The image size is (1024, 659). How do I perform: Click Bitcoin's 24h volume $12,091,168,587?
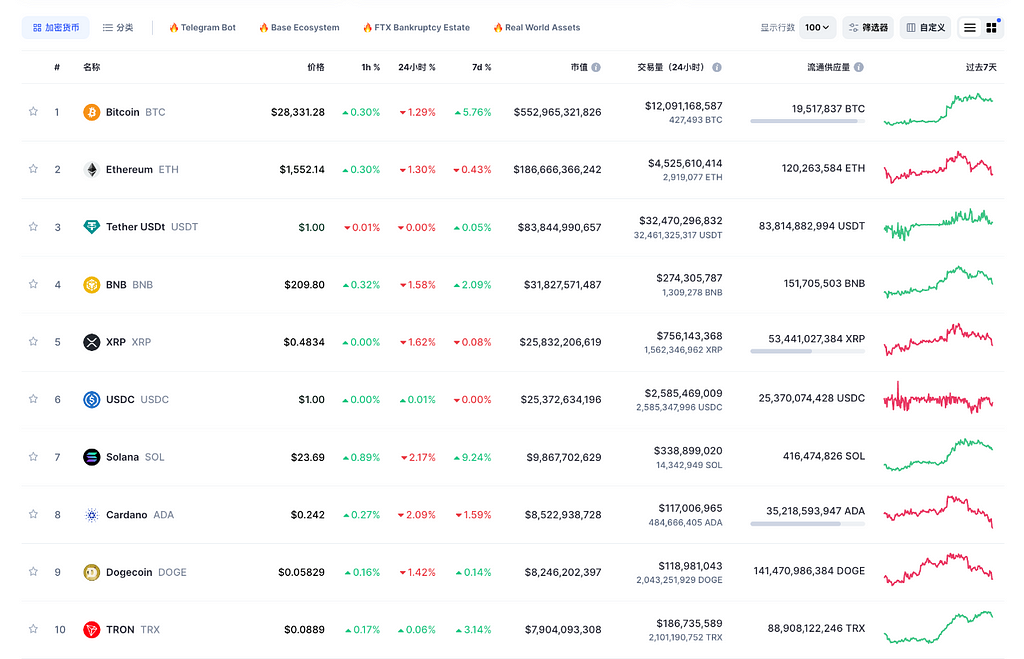(683, 106)
